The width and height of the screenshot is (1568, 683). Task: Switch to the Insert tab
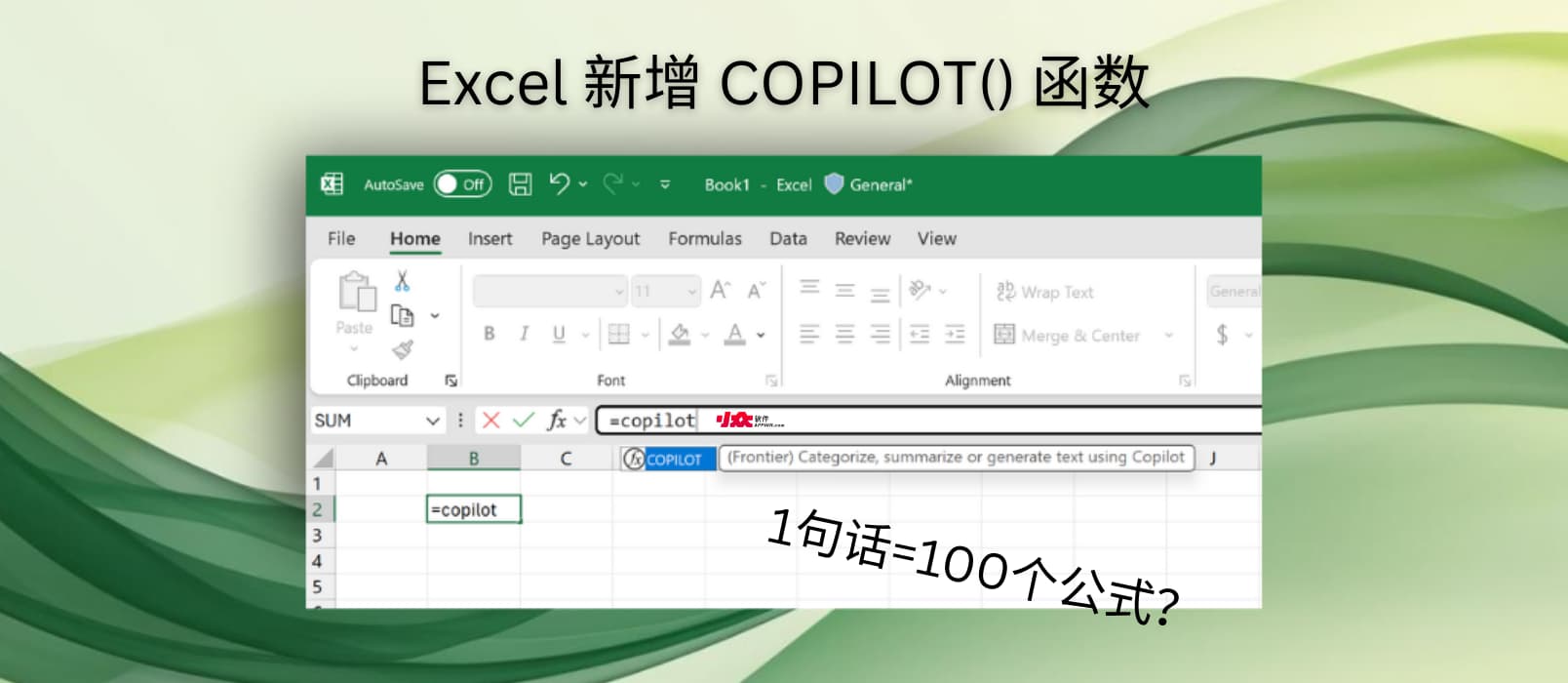[x=490, y=238]
